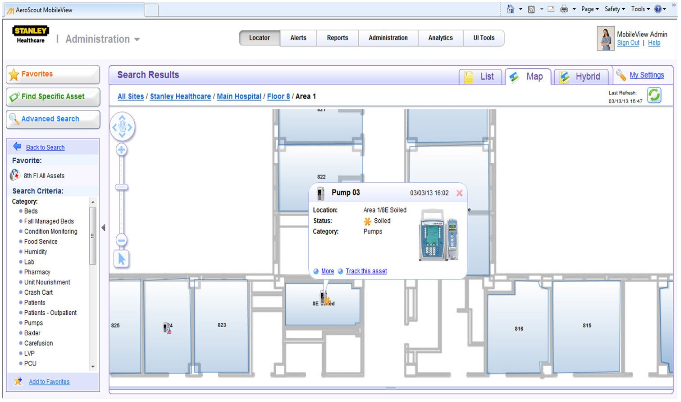Open the Analytics tab
The image size is (681, 402).
440,38
